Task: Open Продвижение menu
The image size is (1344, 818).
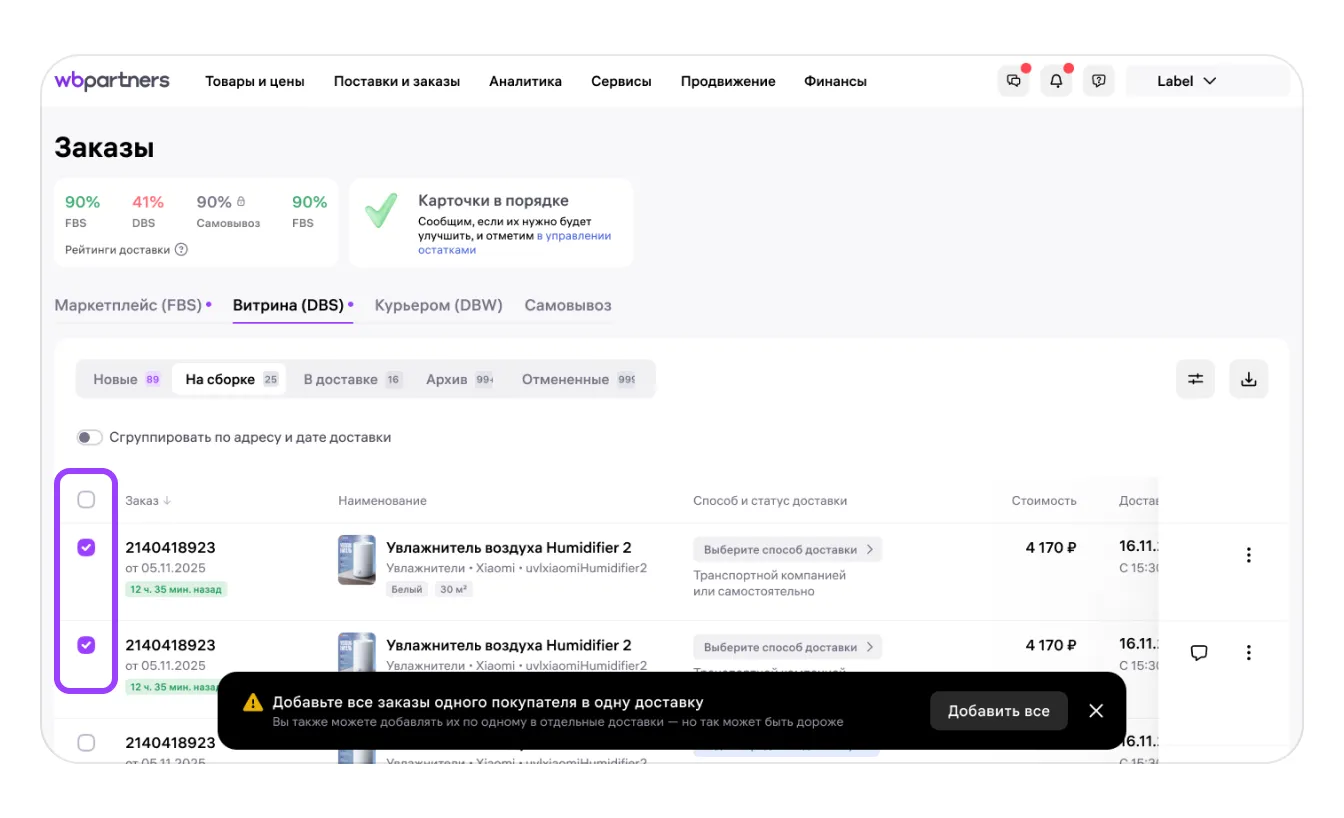Action: point(728,81)
